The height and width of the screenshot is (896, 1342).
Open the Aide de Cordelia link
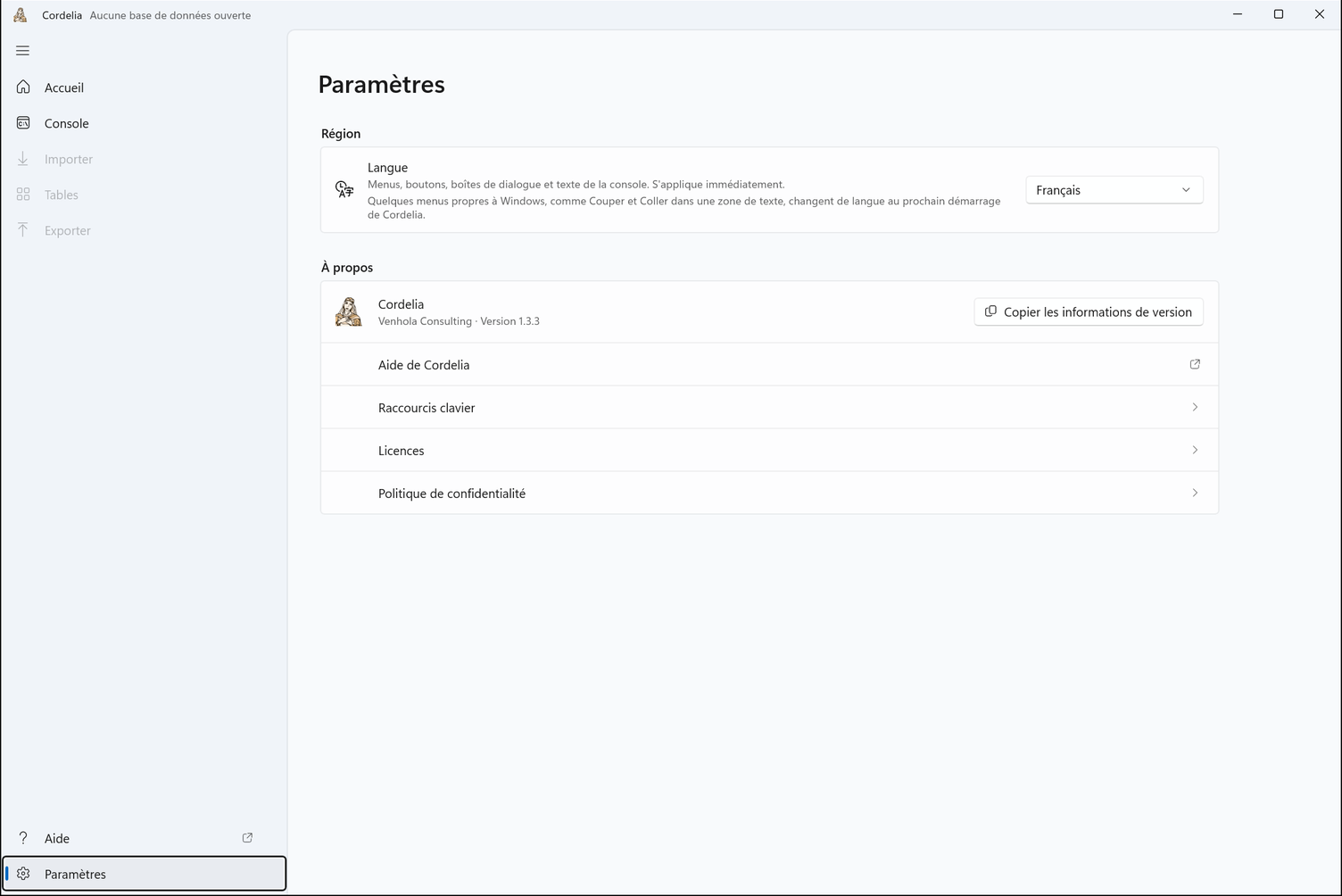tap(769, 364)
